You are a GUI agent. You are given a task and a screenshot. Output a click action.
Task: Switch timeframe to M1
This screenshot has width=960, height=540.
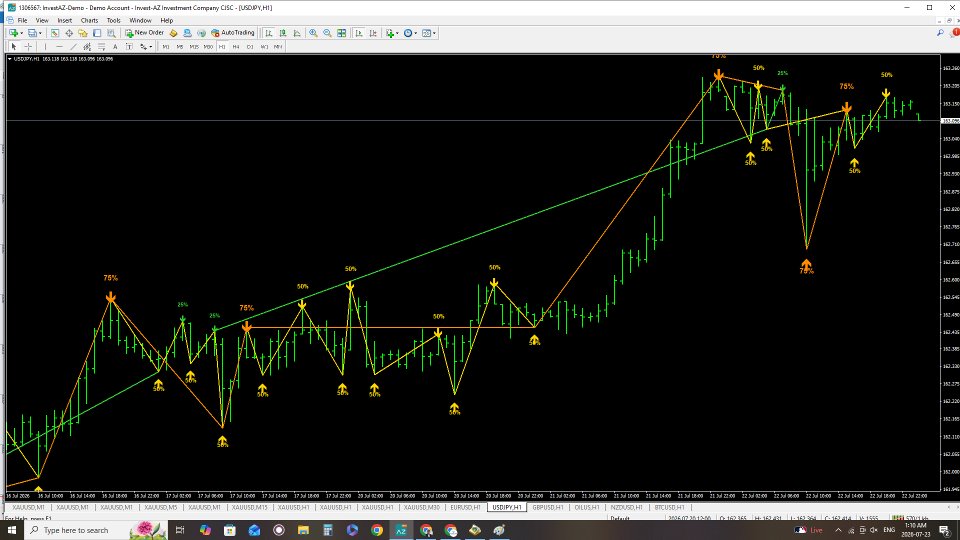click(x=165, y=47)
